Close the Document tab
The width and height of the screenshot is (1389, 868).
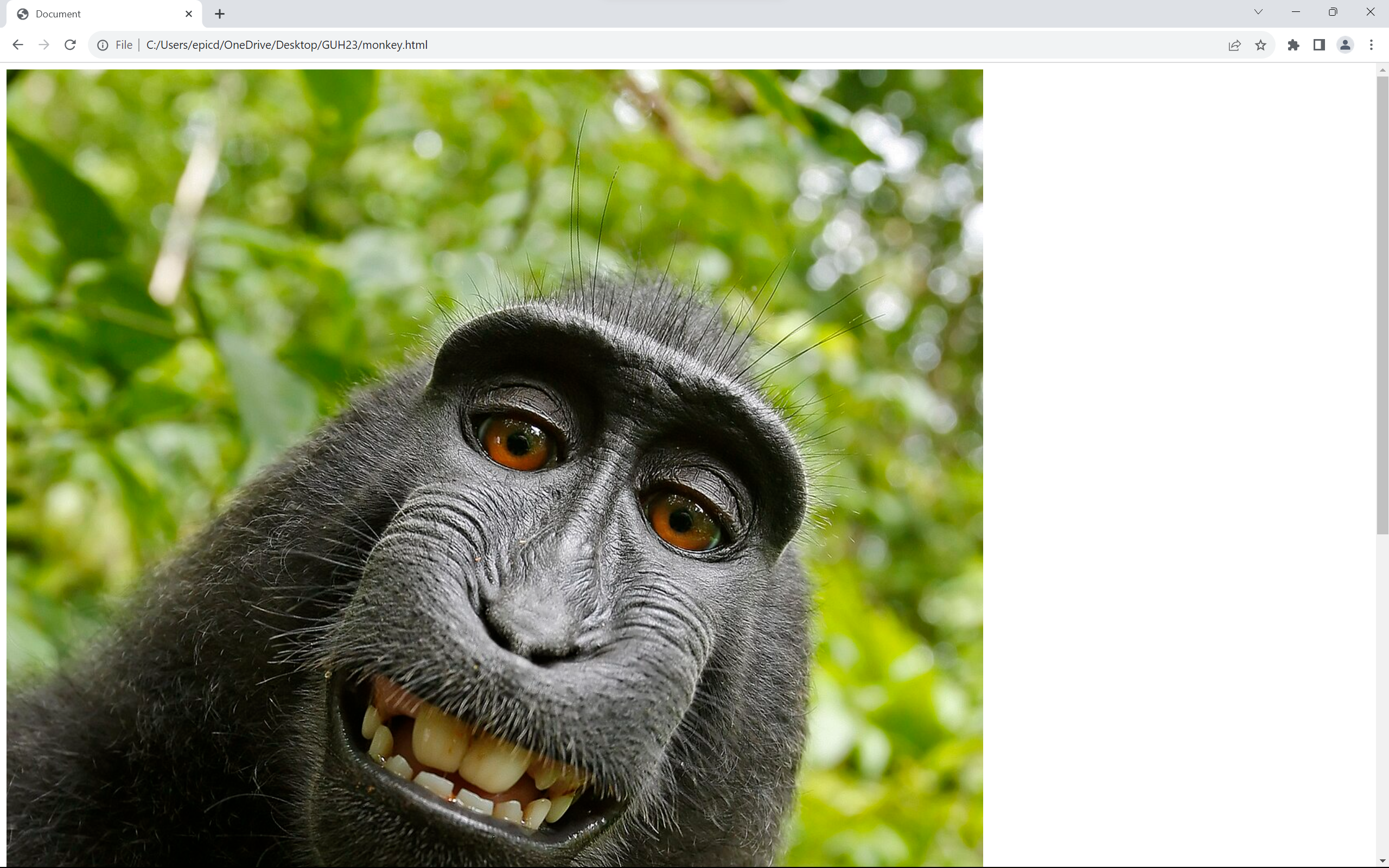189,14
